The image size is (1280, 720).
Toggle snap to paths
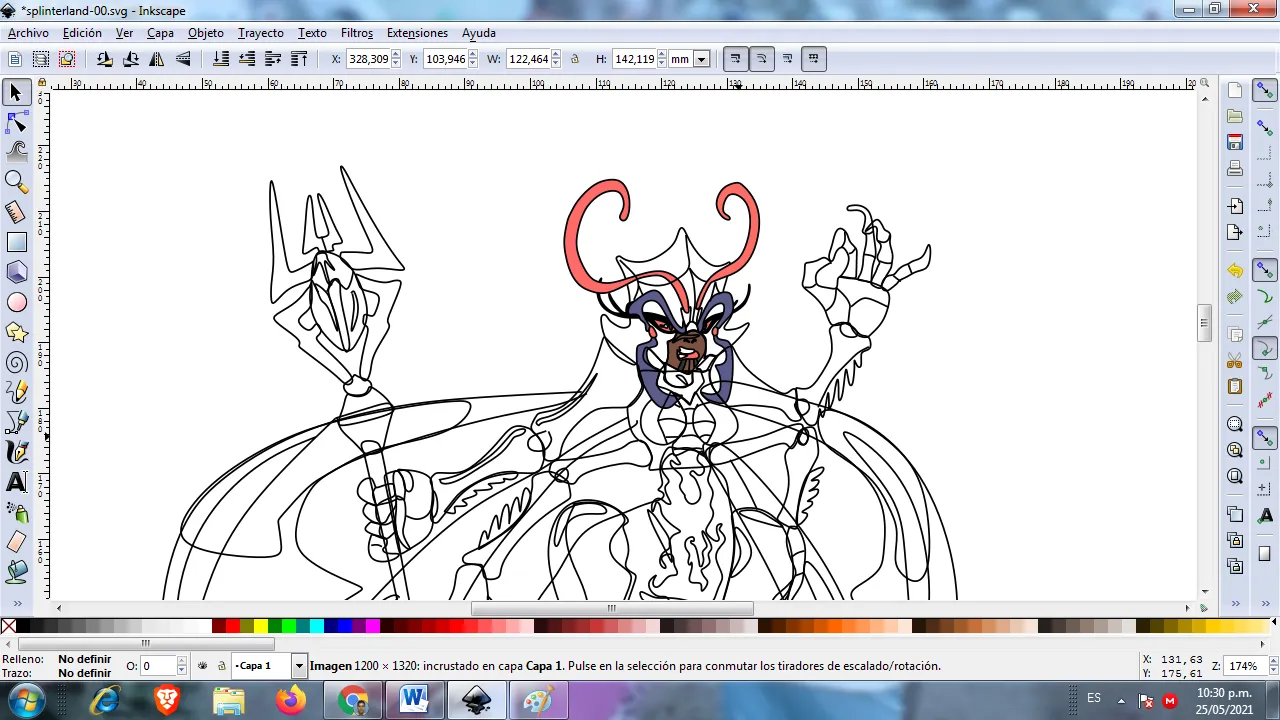click(x=1265, y=297)
